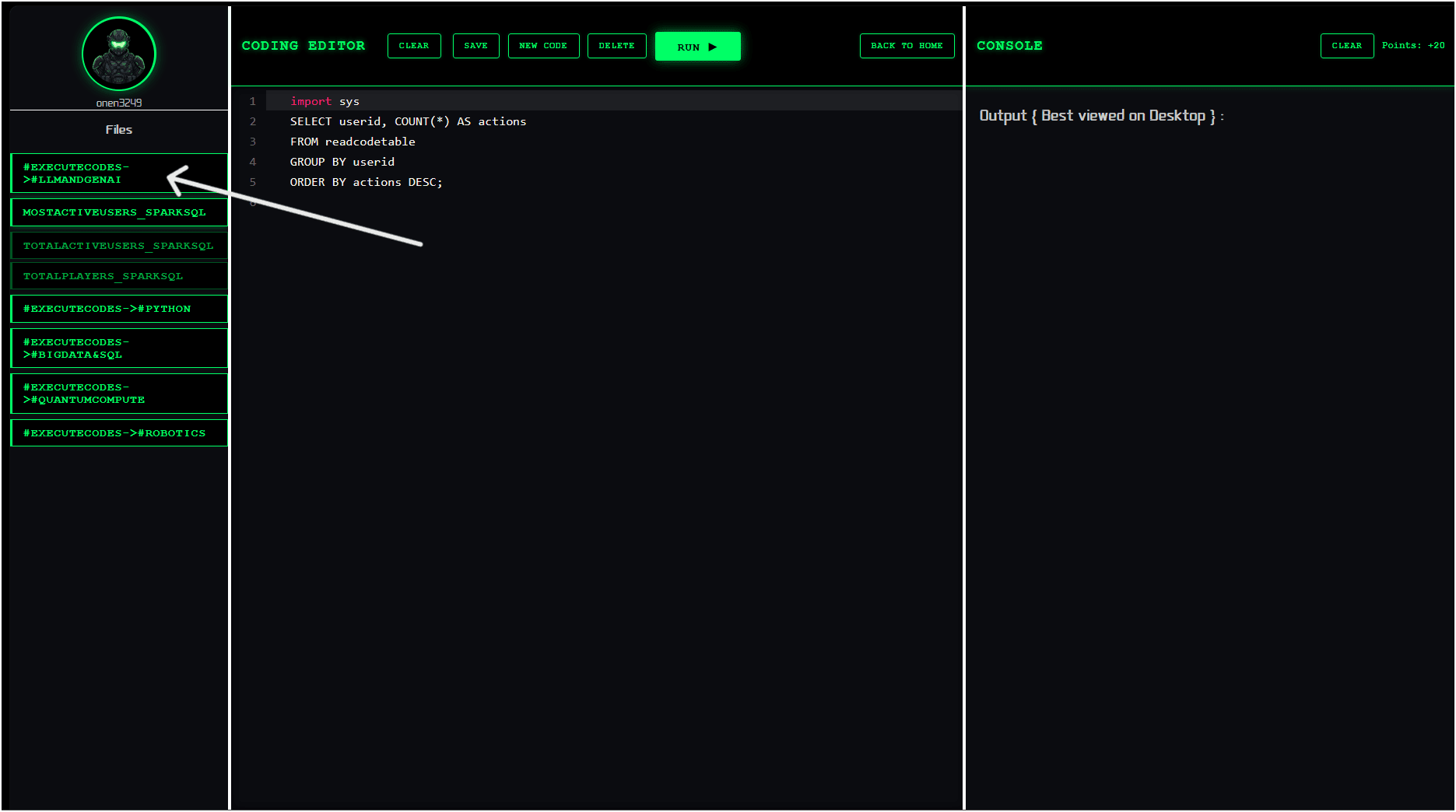Click the DELETE button
1456x812 pixels.
(616, 46)
